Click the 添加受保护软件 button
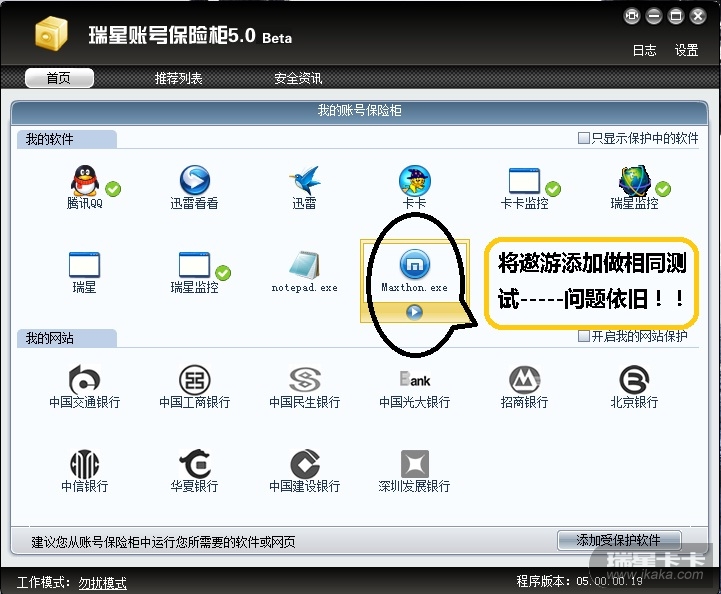The width and height of the screenshot is (721, 594). tap(619, 540)
